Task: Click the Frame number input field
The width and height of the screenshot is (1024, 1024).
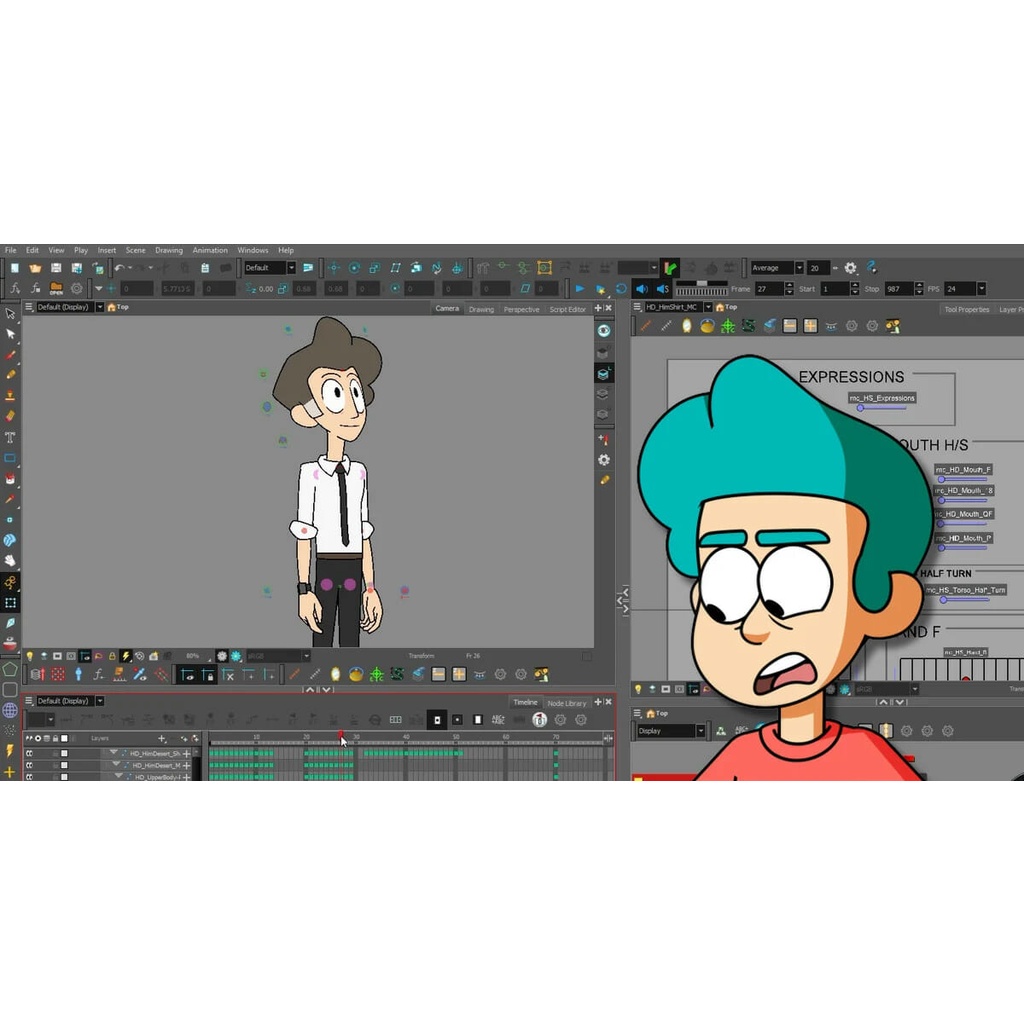Action: pos(768,288)
